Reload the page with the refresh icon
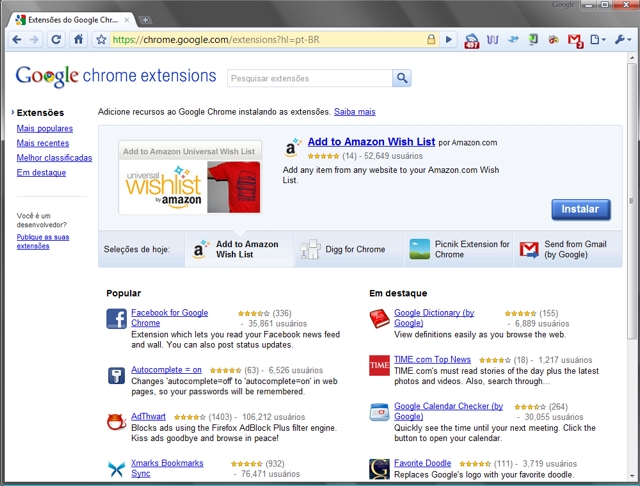 coord(56,40)
